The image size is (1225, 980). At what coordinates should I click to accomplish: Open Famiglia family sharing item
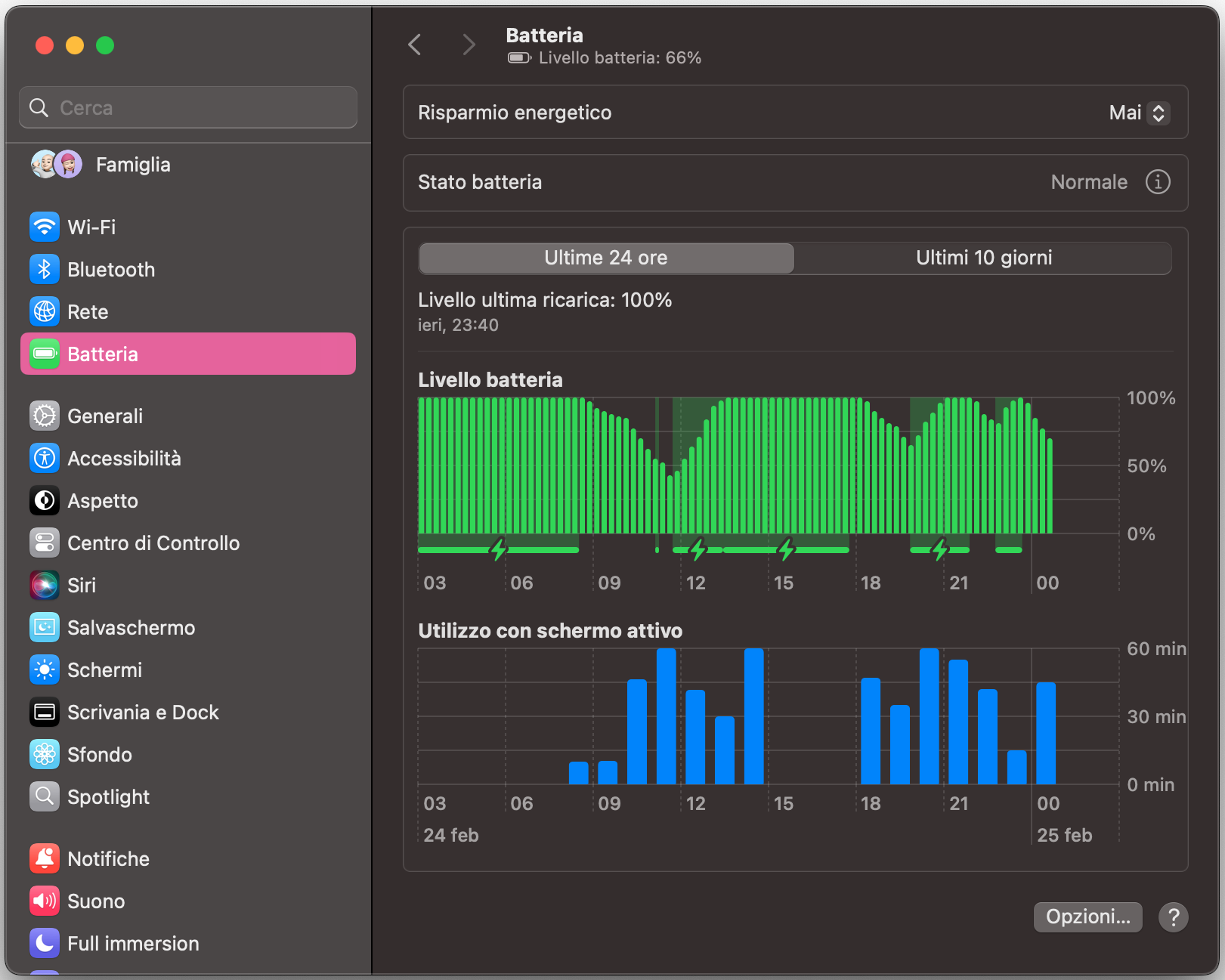point(132,165)
